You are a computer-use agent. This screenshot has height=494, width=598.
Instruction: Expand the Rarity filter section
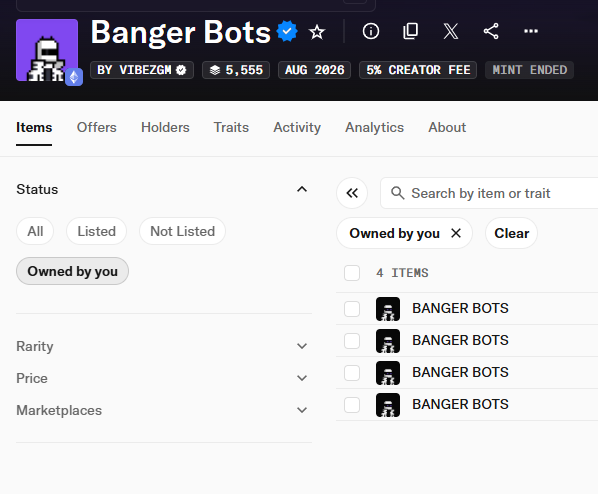point(164,346)
